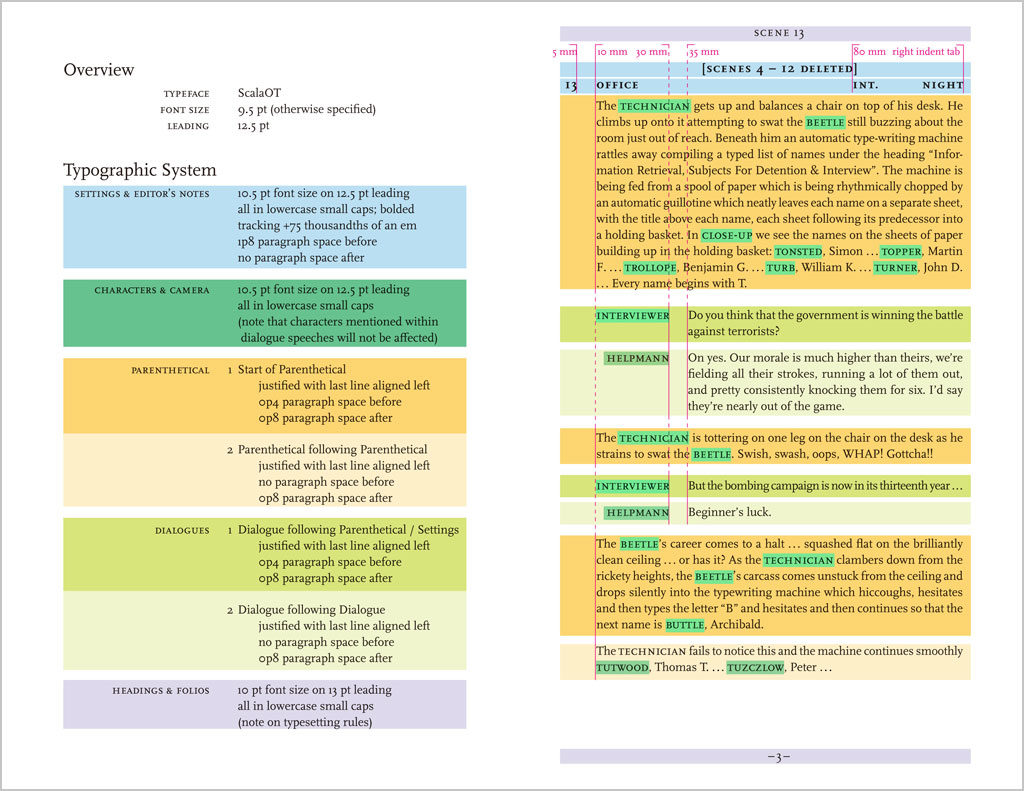1024x791 pixels.
Task: Select 'Beginner's luck.' dialogue
Action: click(x=729, y=512)
